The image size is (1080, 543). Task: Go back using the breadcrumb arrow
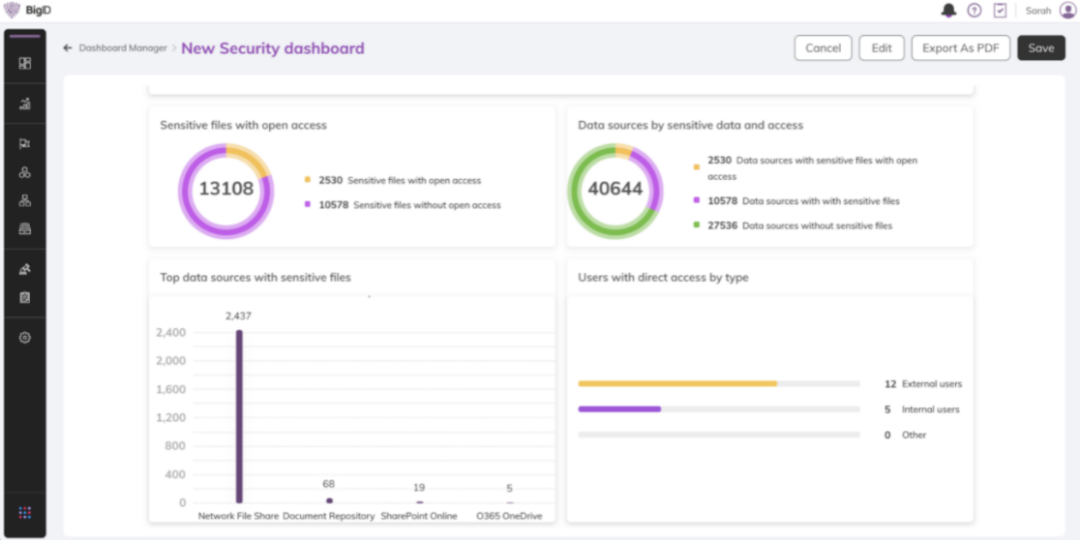pos(68,48)
